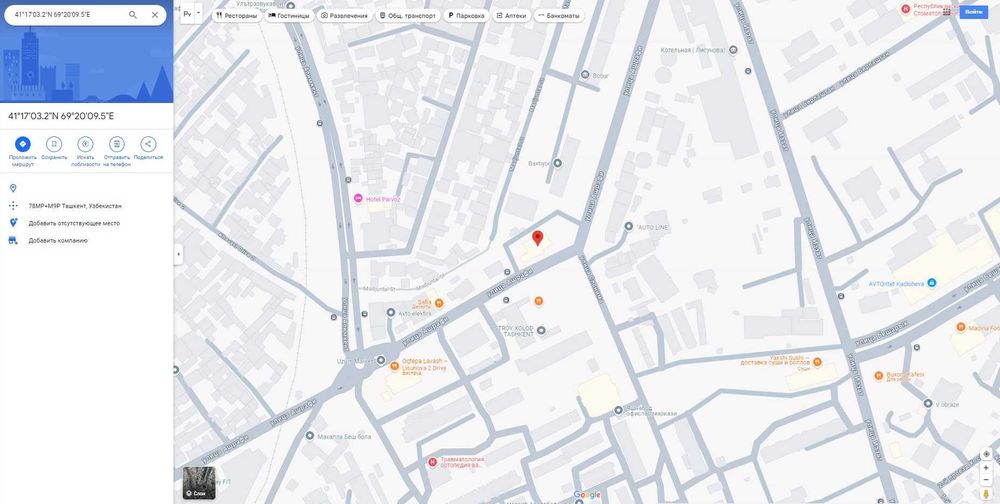Viewport: 1000px width, 504px height.
Task: Click the Madina Food orange marker
Action: click(x=960, y=327)
